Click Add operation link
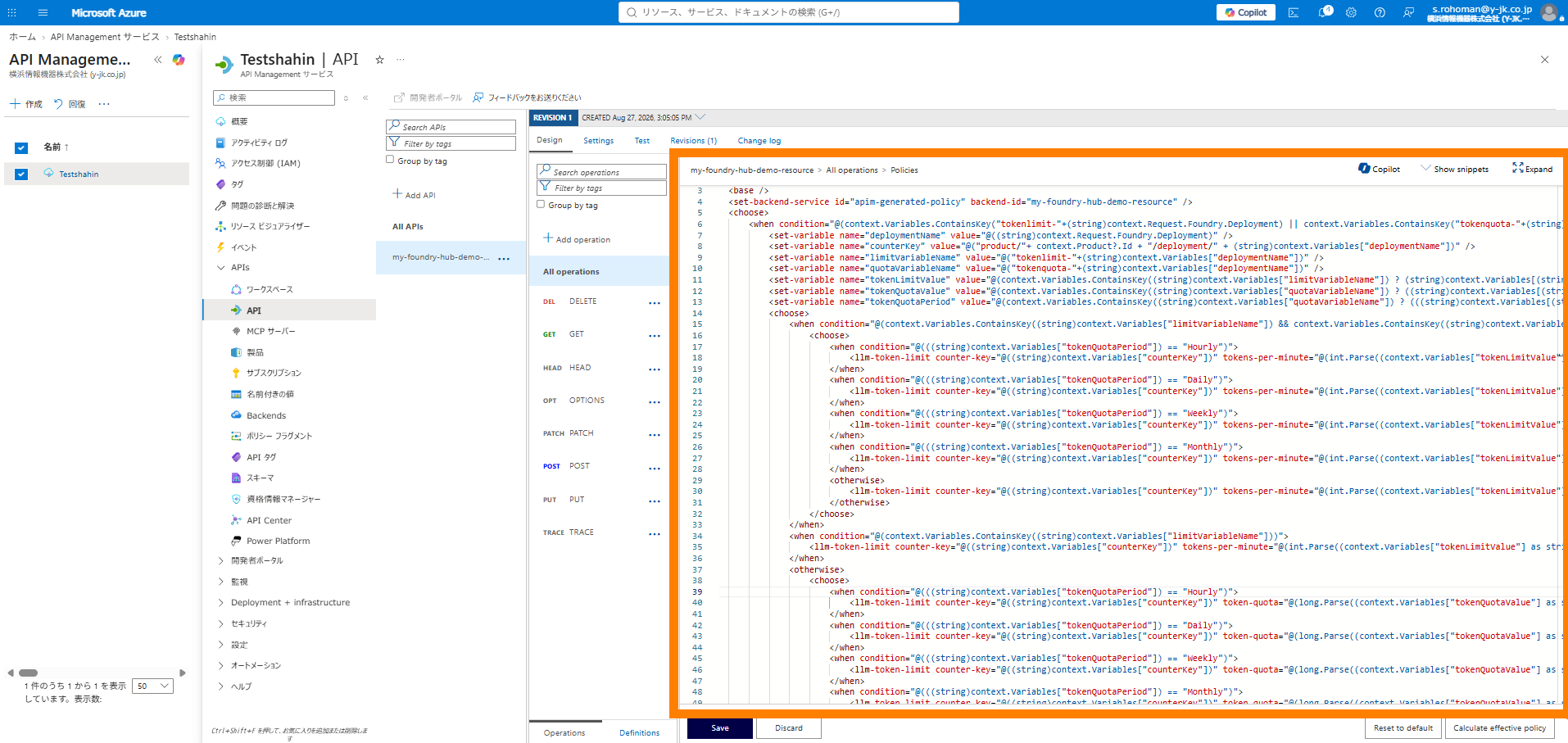This screenshot has height=743, width=1568. point(577,239)
